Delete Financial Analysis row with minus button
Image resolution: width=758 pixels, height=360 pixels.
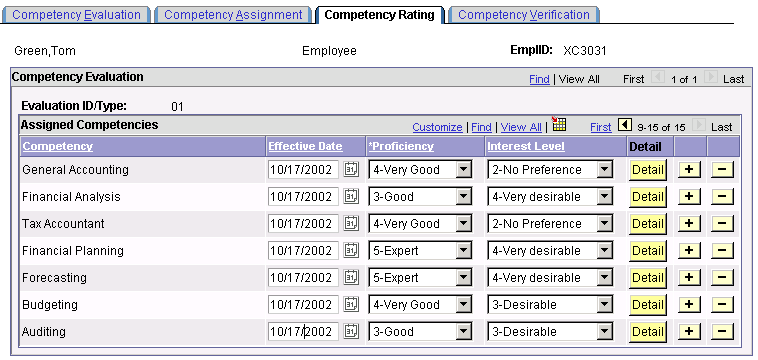click(x=722, y=197)
